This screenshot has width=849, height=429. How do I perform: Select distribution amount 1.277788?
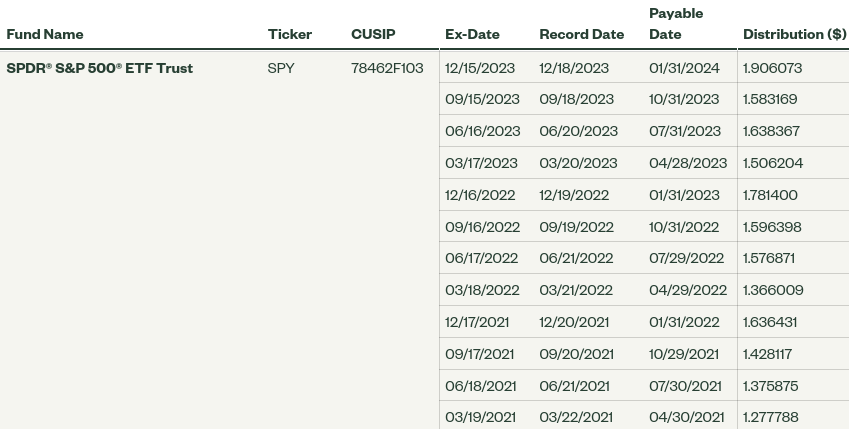tap(771, 417)
